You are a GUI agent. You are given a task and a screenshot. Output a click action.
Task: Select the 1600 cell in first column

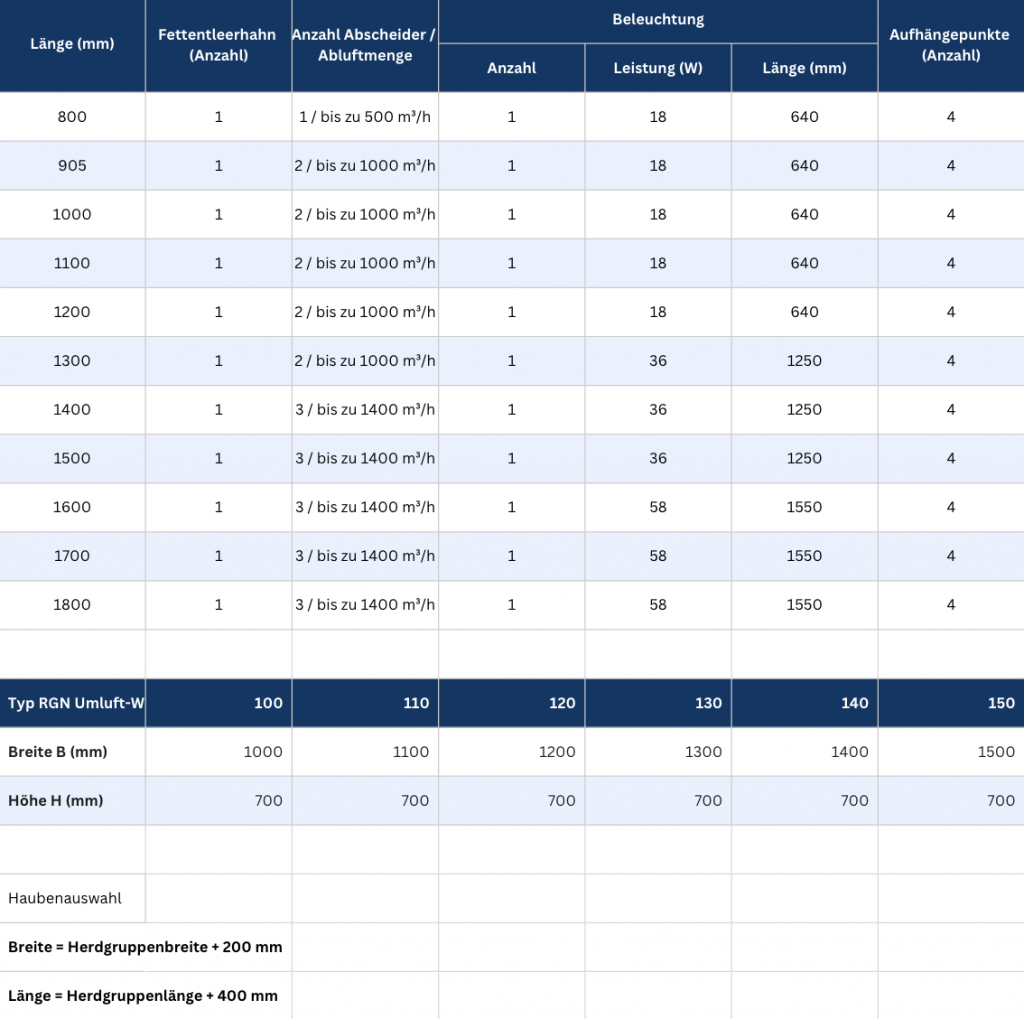tap(72, 507)
